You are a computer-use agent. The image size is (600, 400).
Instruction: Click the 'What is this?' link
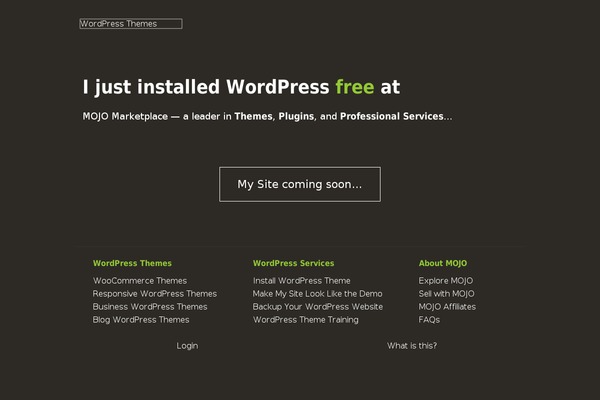(x=412, y=346)
